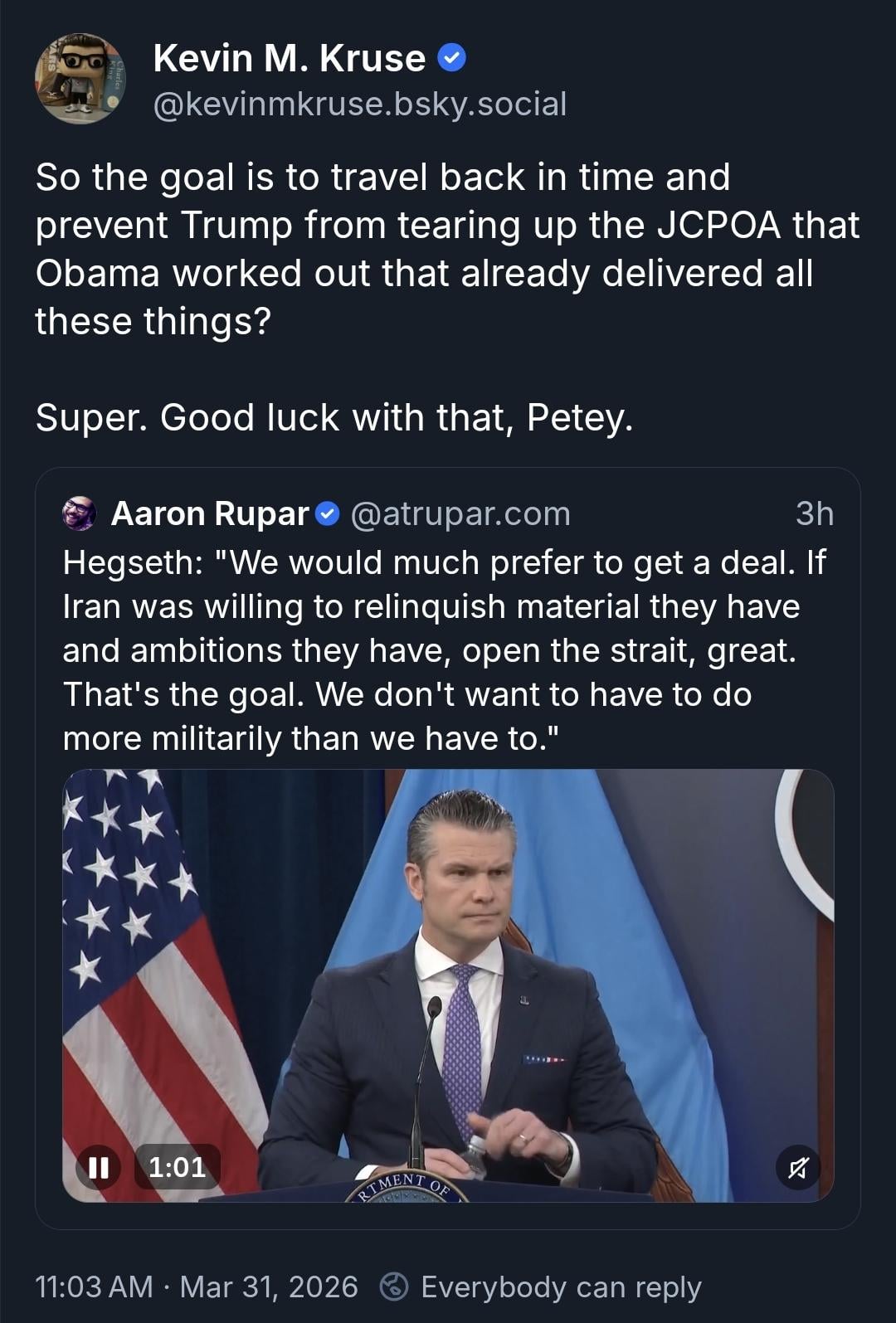Open the quoted post text starting with Hegseth
896x1323 pixels.
point(444,650)
